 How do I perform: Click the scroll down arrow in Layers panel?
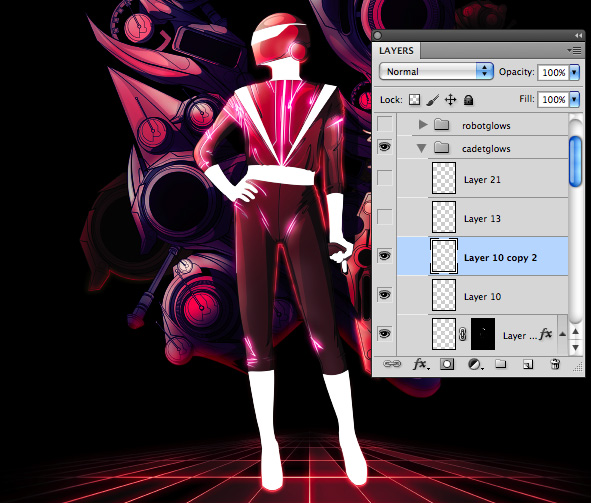coord(576,347)
